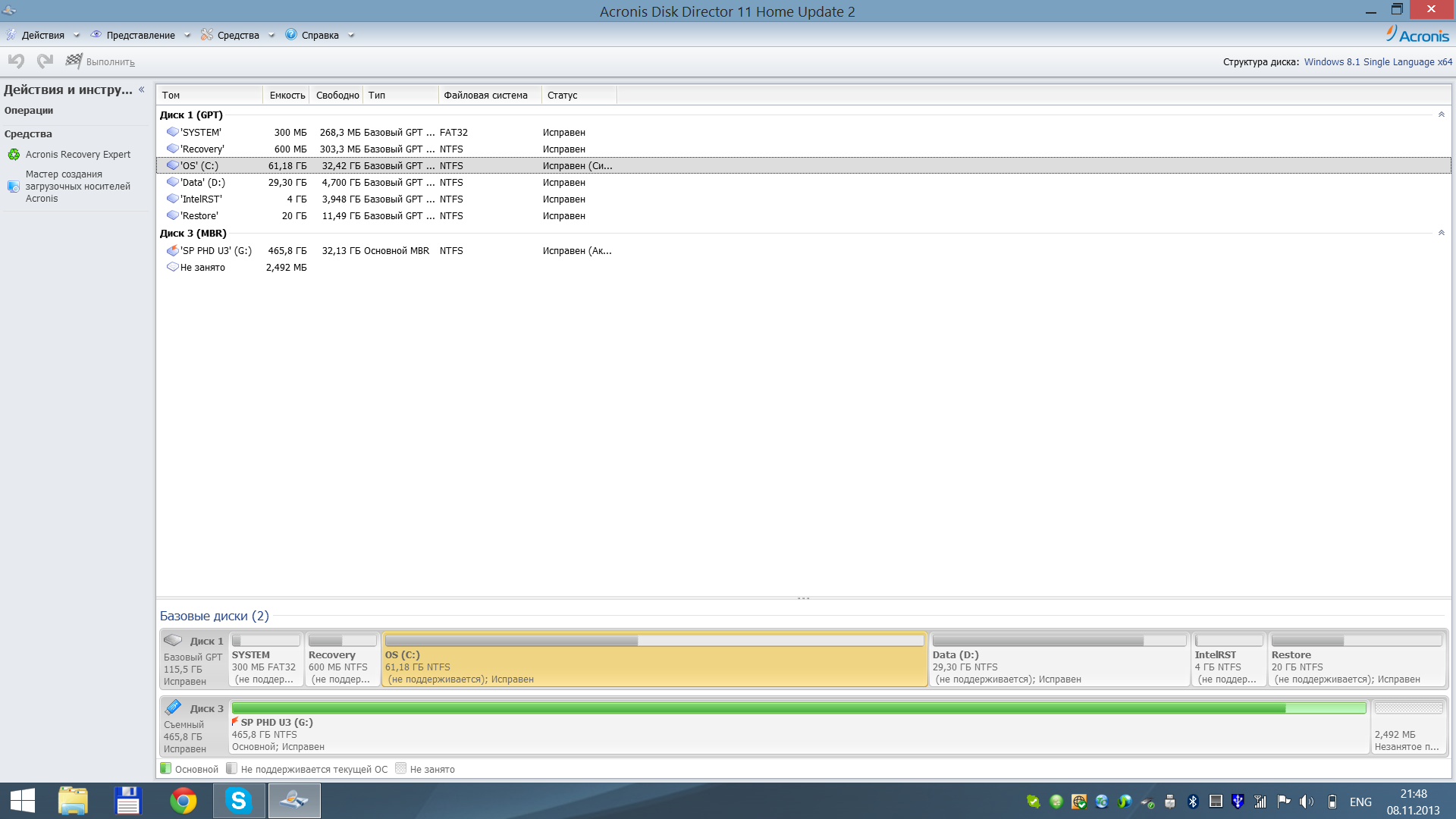The height and width of the screenshot is (819, 1456).
Task: Select the Data (D:) partition block in disk map
Action: 1059,660
